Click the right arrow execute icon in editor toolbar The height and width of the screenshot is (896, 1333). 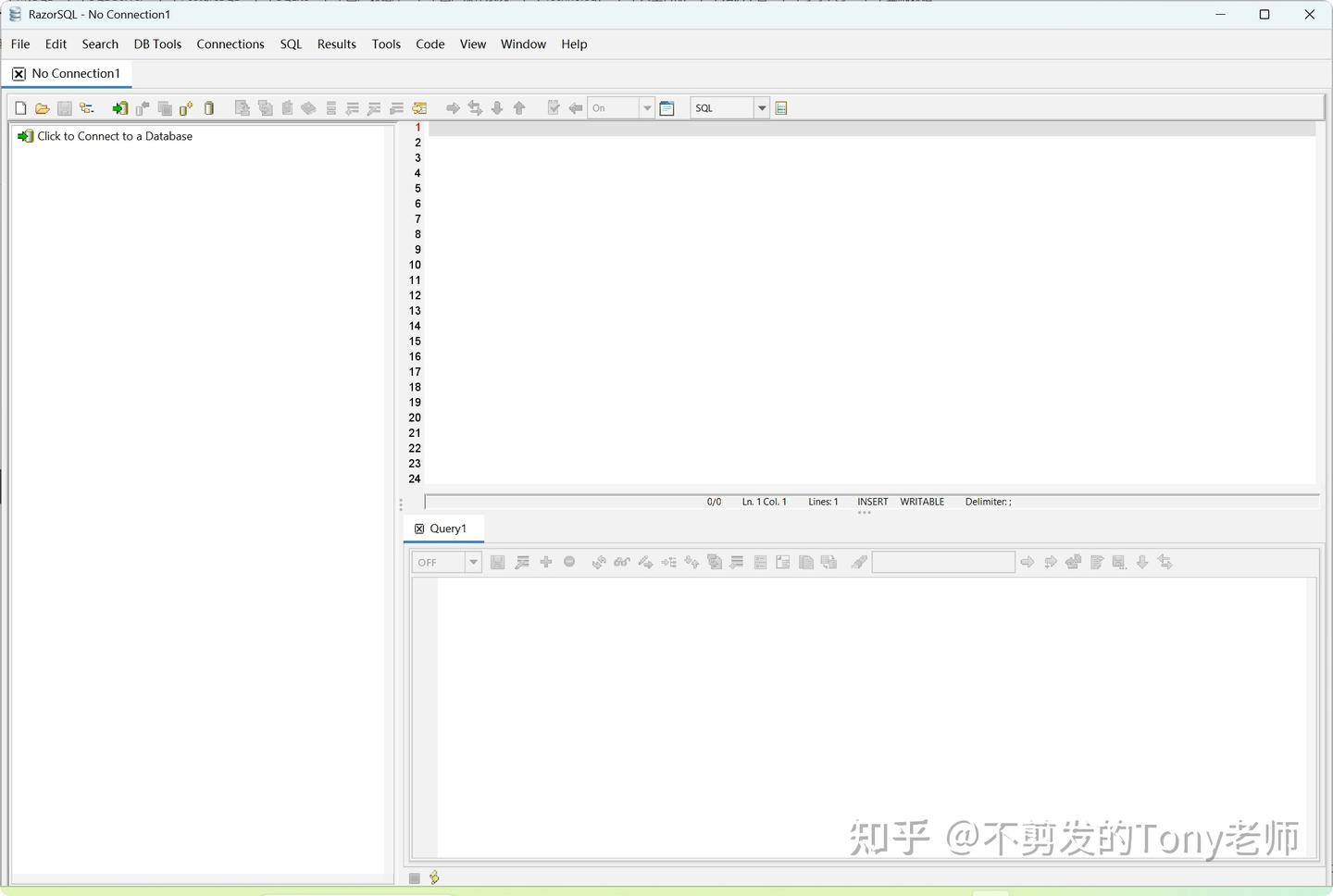point(453,108)
